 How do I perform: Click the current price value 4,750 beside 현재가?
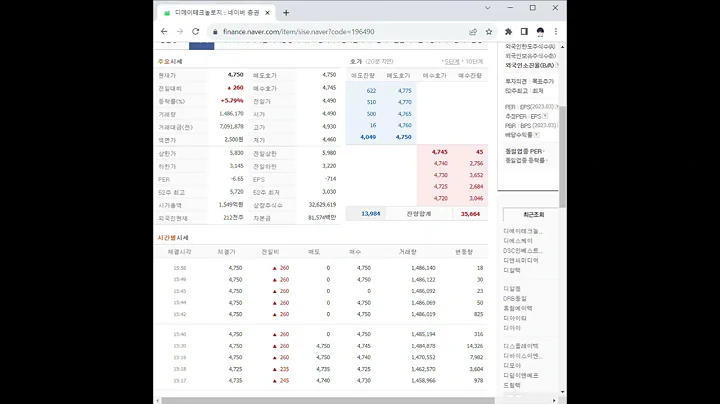pos(236,74)
